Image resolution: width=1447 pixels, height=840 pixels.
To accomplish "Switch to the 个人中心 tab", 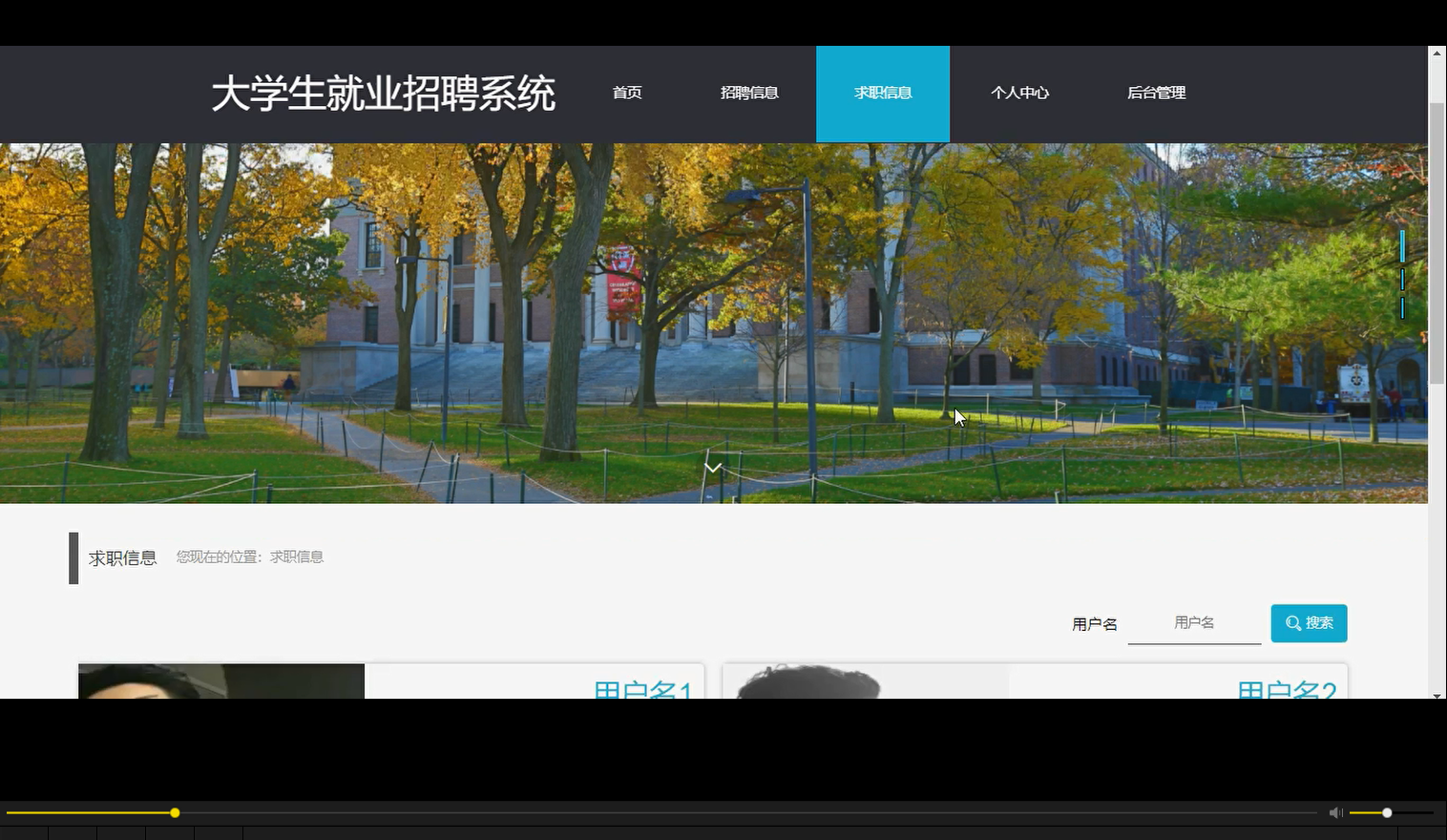I will pos(1020,93).
